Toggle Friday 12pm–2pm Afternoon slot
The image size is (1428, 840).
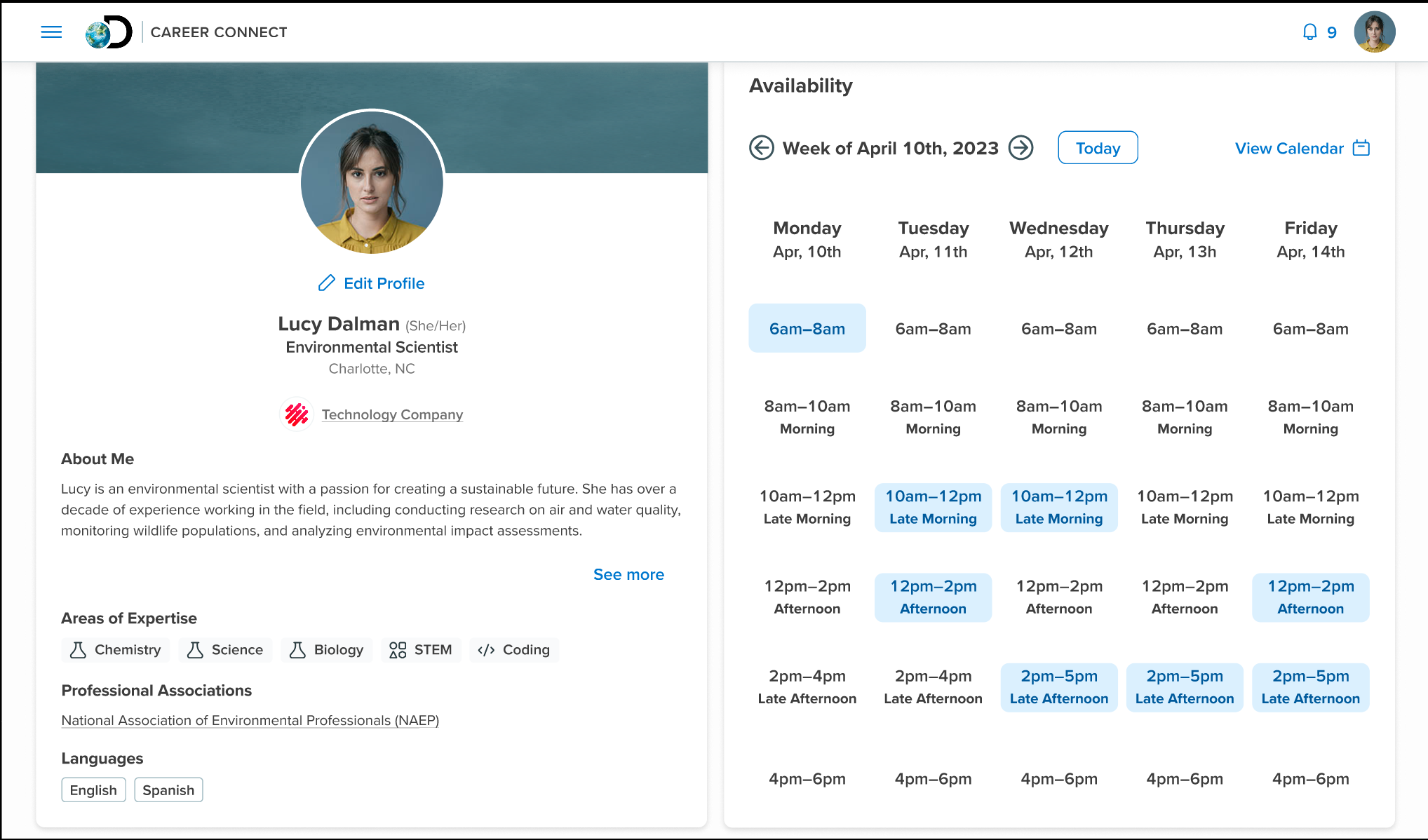[x=1311, y=597]
